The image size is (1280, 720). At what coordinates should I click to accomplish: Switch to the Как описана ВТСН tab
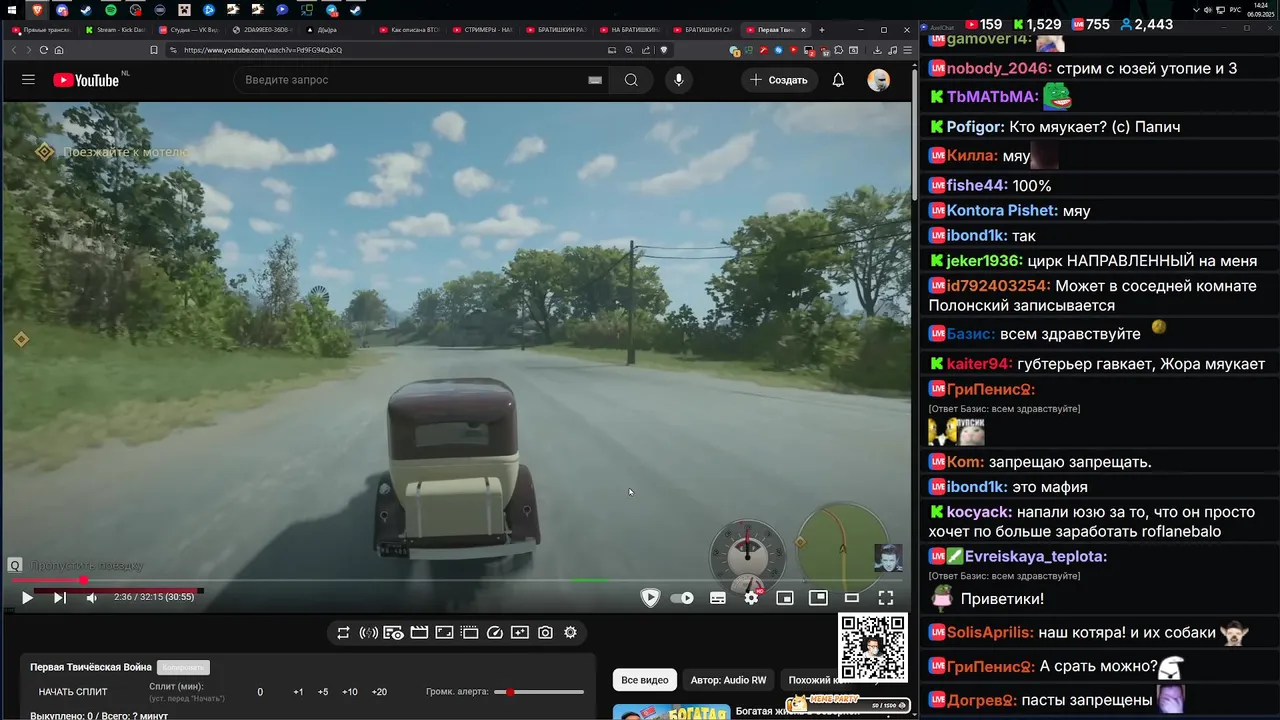point(410,30)
